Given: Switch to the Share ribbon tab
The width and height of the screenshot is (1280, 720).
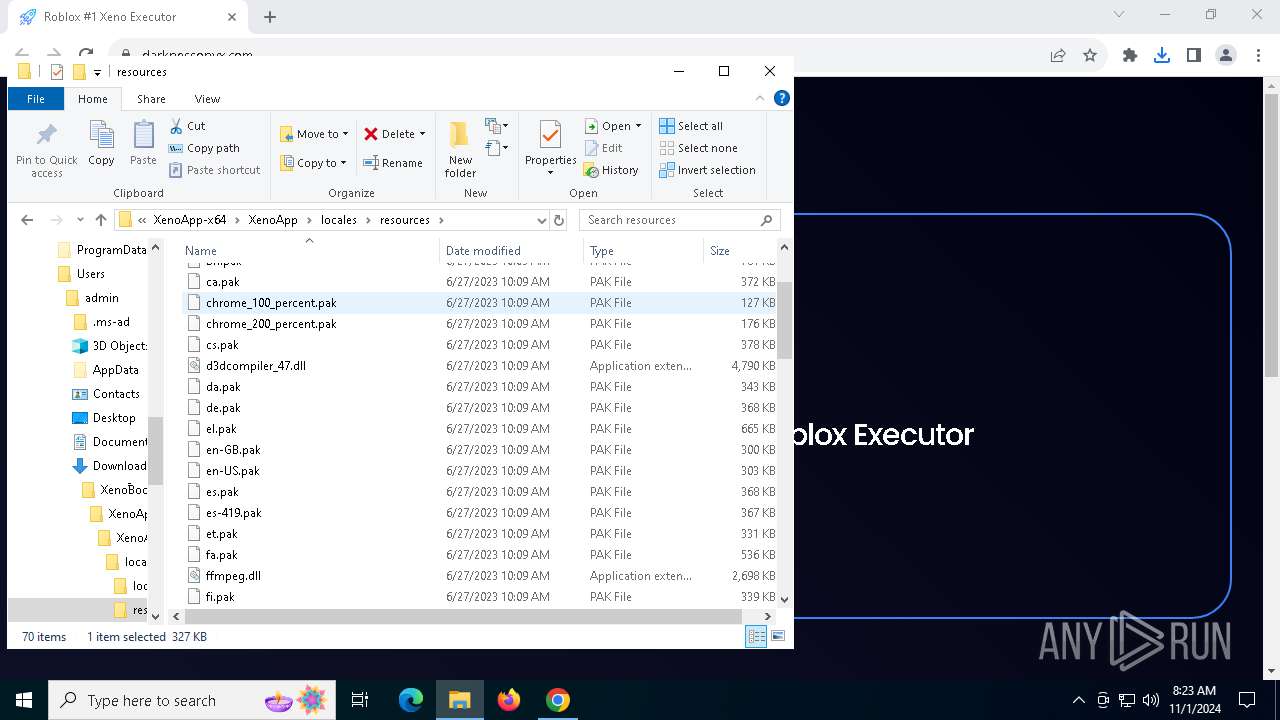Looking at the screenshot, I should coord(151,99).
